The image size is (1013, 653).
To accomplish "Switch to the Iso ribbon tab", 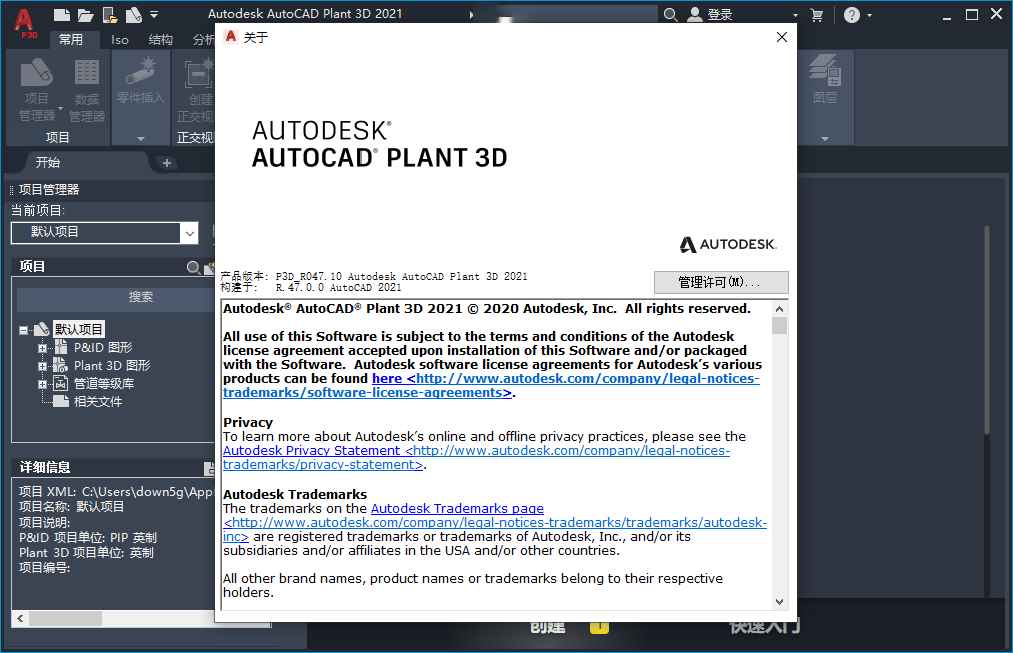I will pyautogui.click(x=120, y=39).
